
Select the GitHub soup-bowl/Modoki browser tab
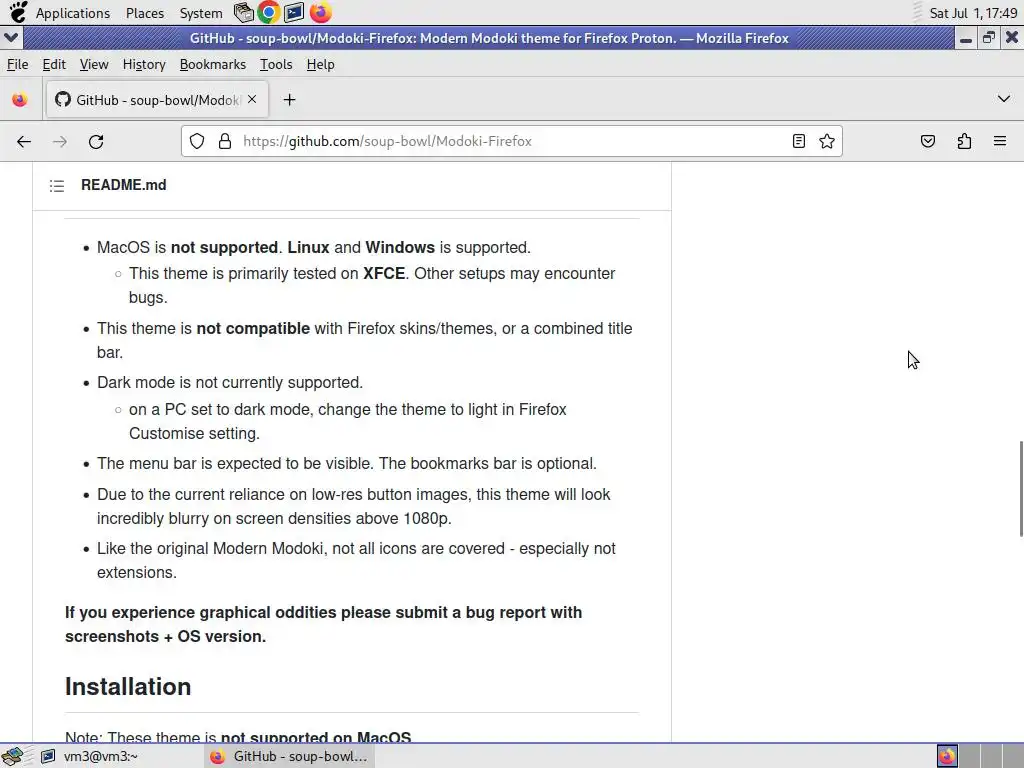pos(157,100)
